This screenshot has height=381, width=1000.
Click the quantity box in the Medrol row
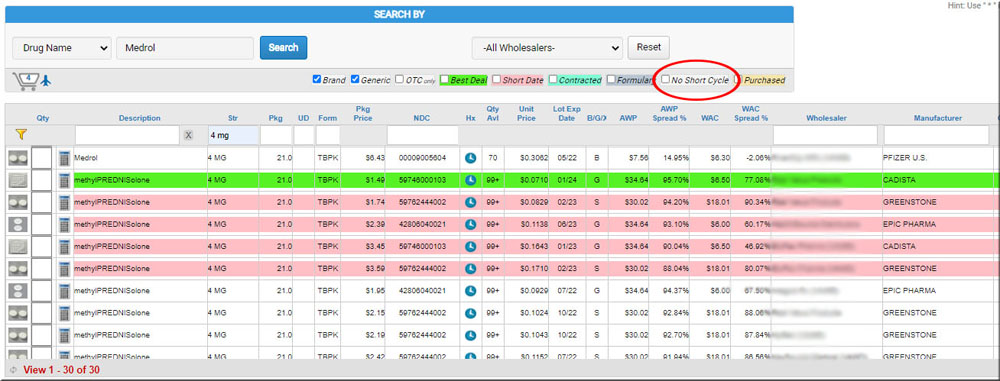pos(42,158)
